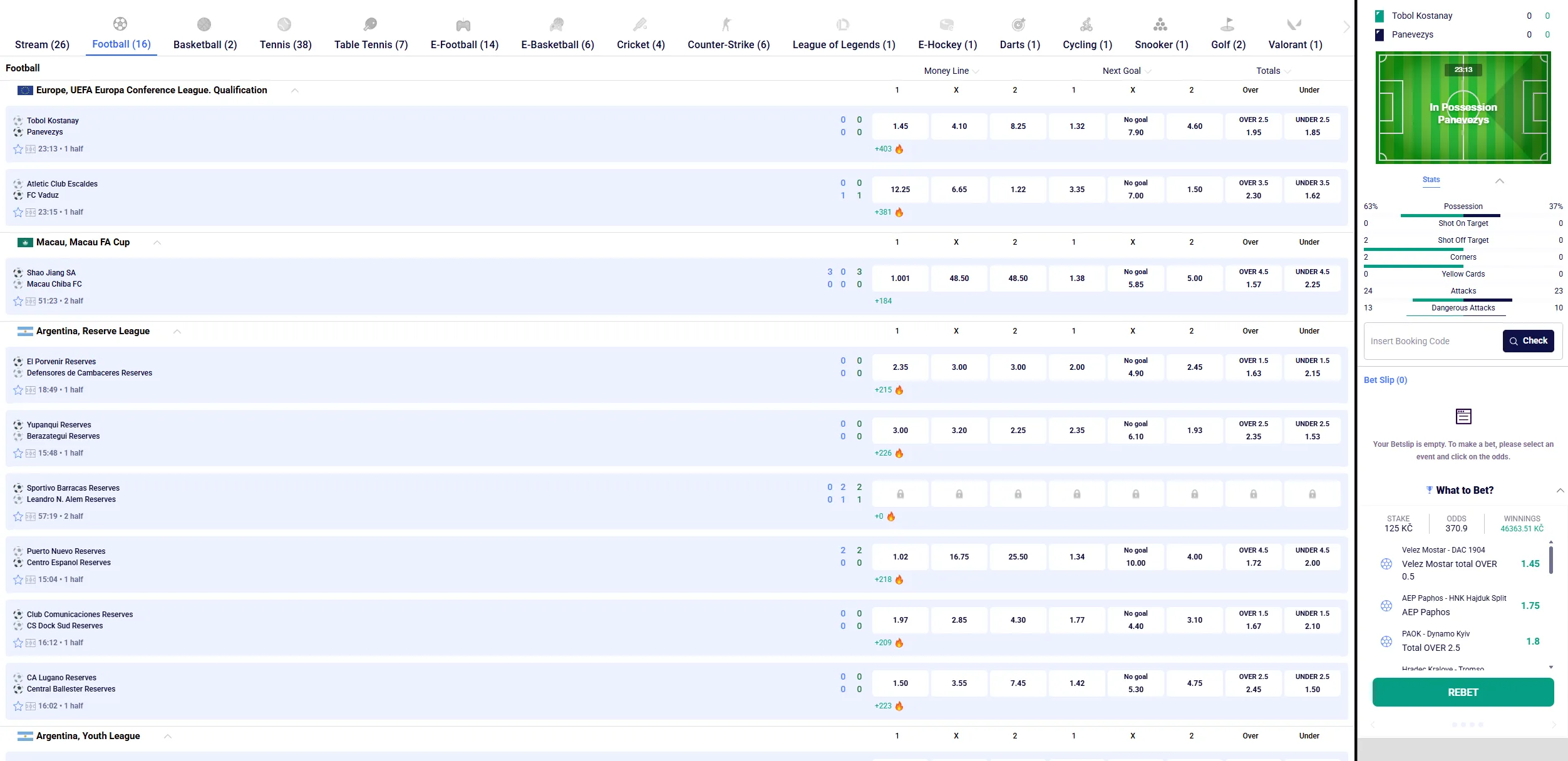Open Bet Slip (0) header

[x=1385, y=380]
